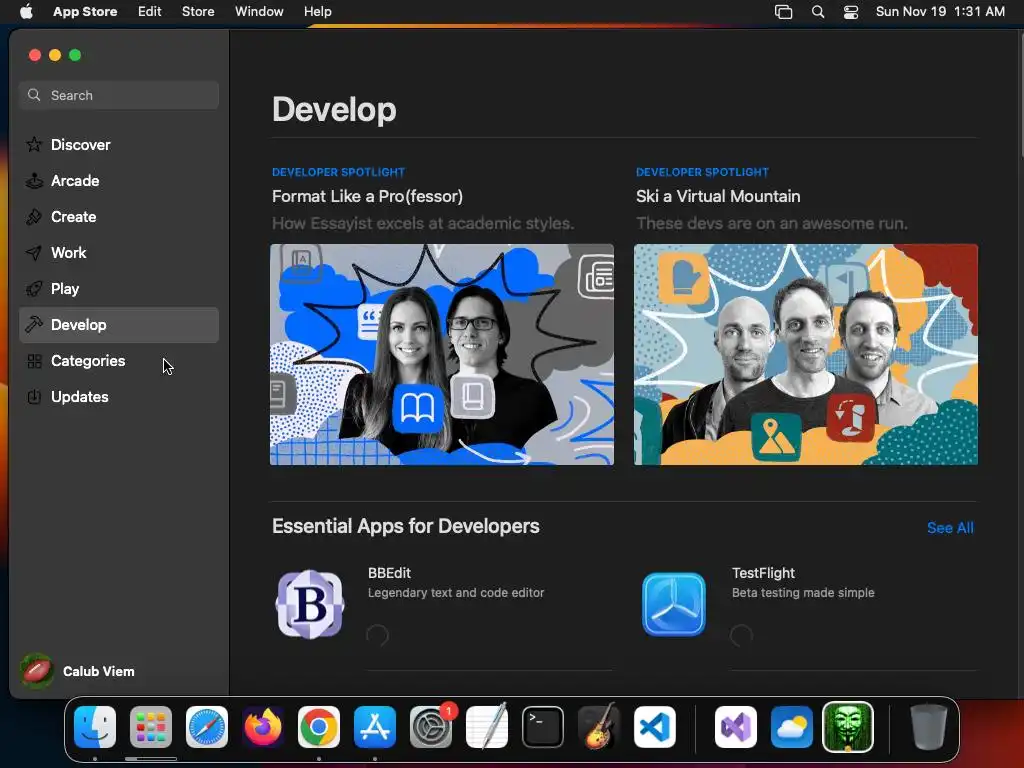Screen dimensions: 1024x768
Task: Open Control Center in the menu bar
Action: pyautogui.click(x=851, y=12)
